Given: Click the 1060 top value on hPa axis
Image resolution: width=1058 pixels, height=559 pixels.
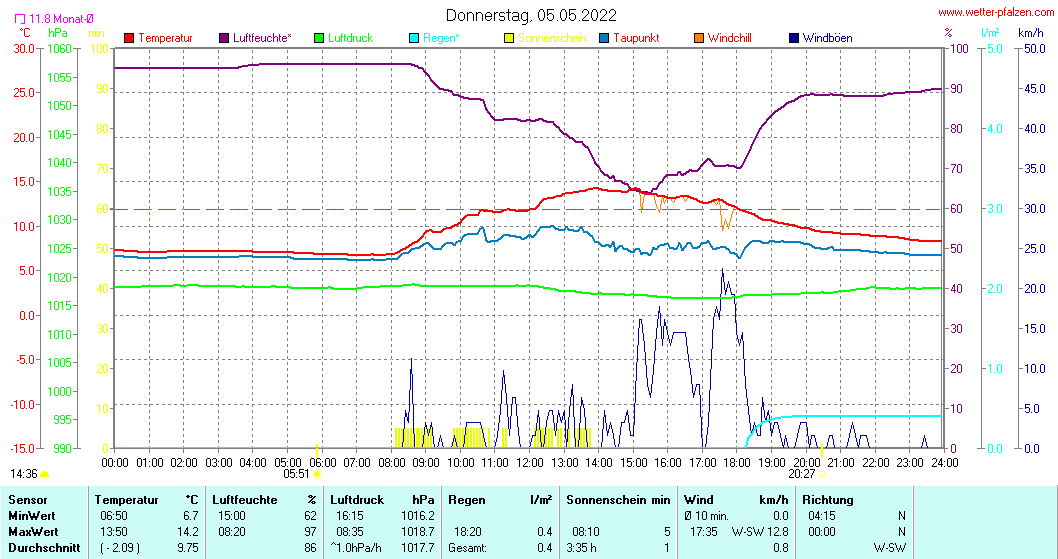Looking at the screenshot, I should pyautogui.click(x=59, y=49).
